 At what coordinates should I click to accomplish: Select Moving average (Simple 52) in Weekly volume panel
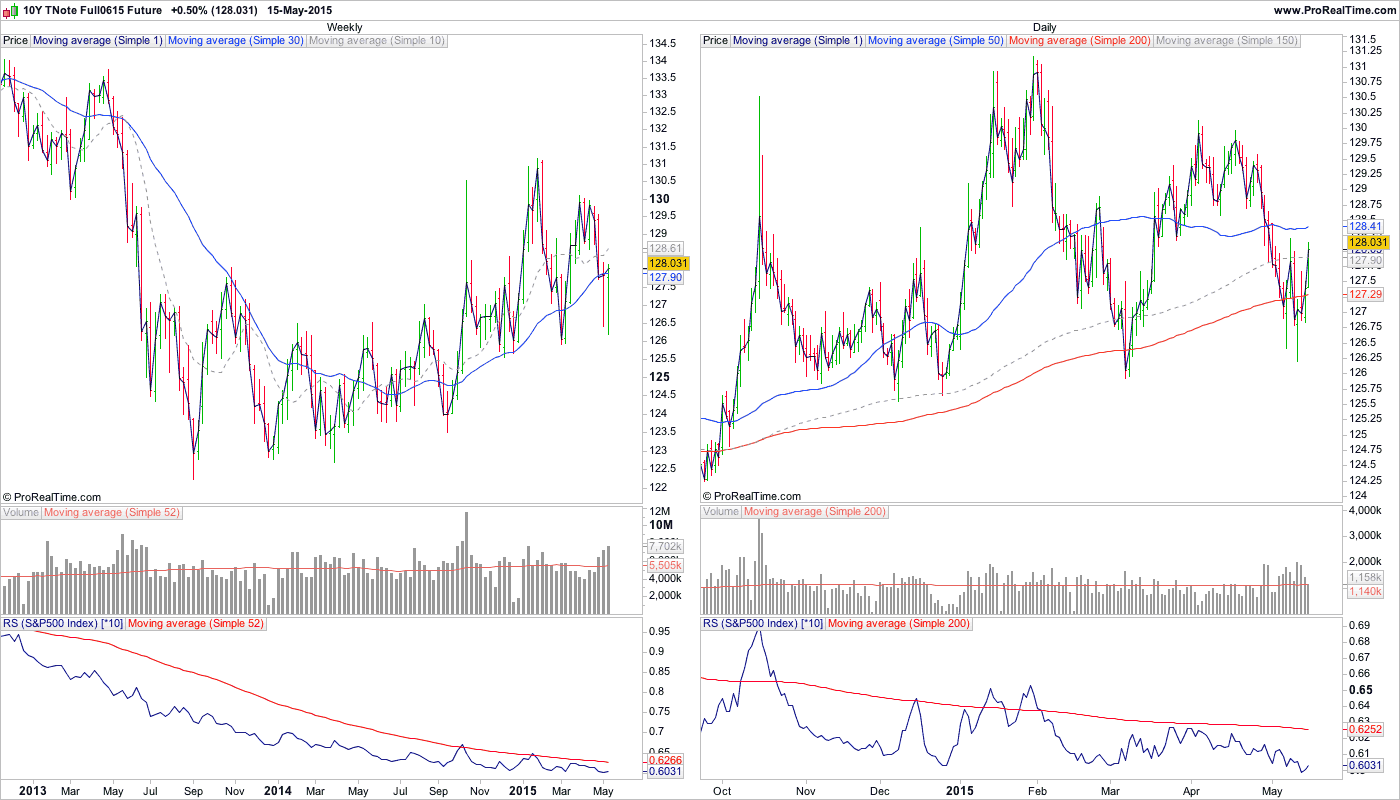(x=112, y=513)
